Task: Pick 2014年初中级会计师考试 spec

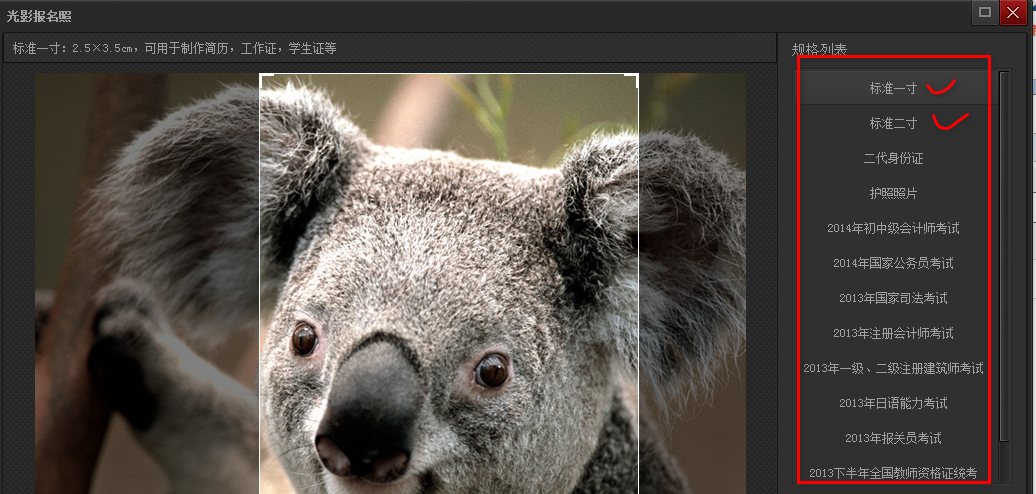Action: pos(893,229)
